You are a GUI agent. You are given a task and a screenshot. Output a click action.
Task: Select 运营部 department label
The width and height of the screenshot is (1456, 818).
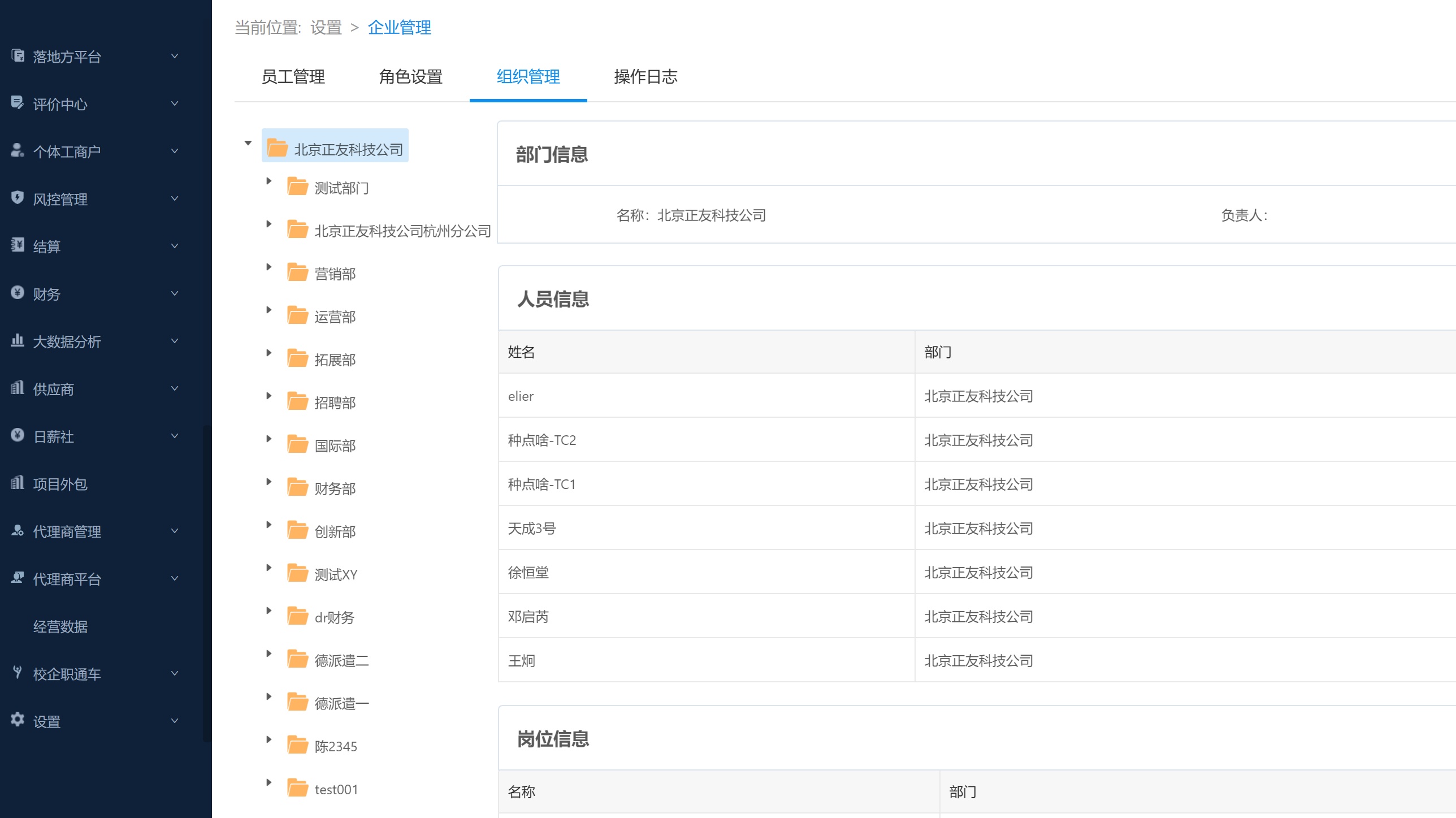coord(335,317)
